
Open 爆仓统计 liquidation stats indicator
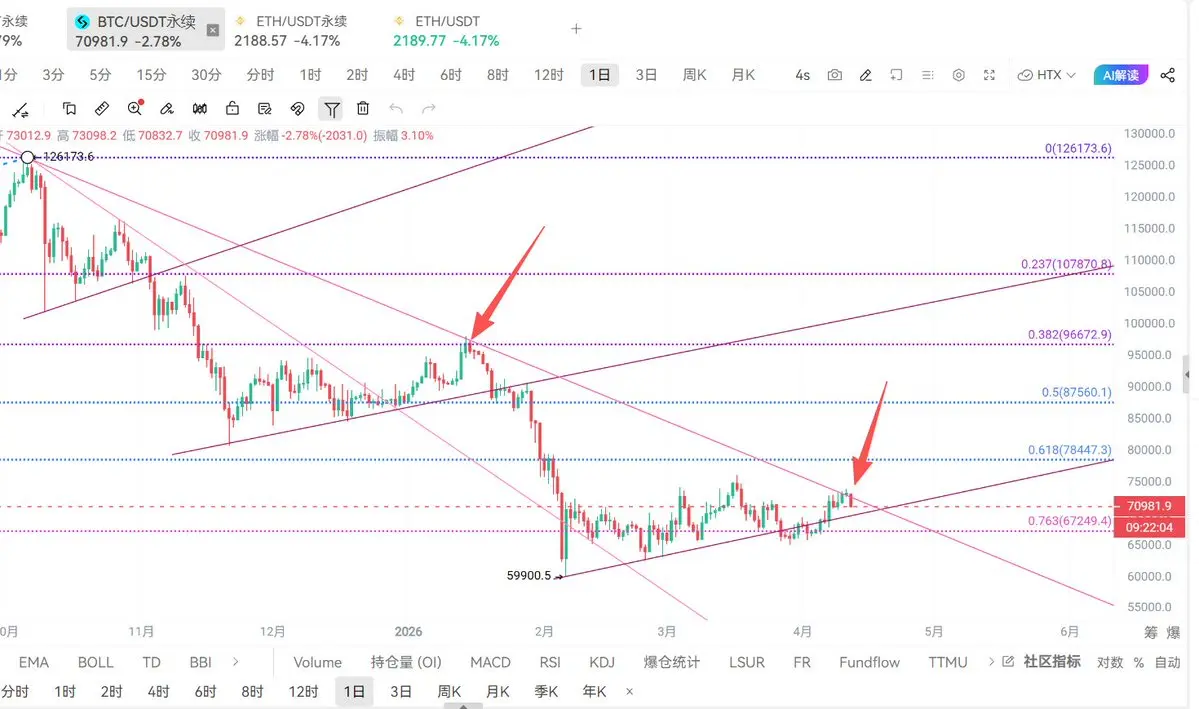[671, 662]
